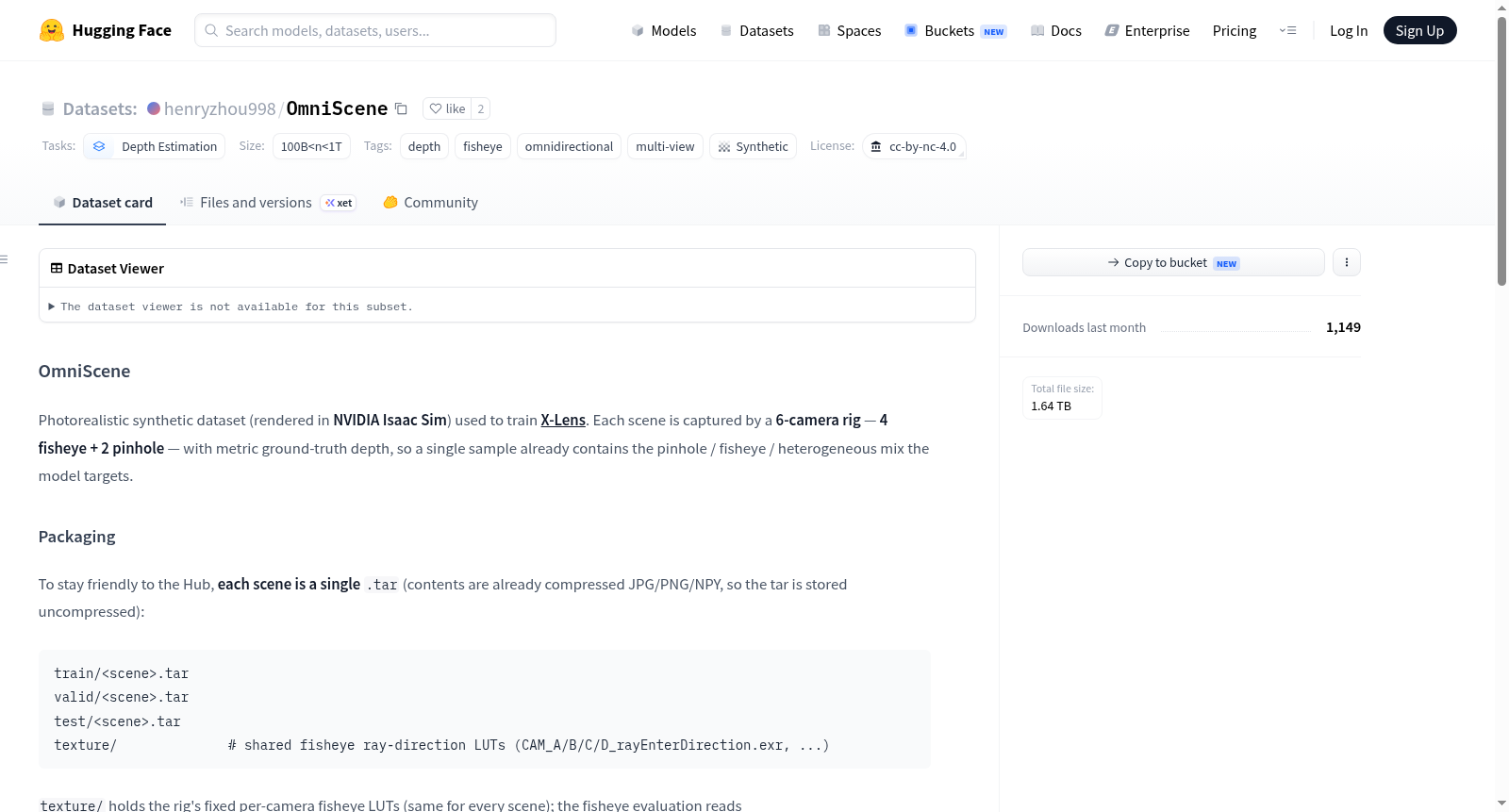Image resolution: width=1509 pixels, height=812 pixels.
Task: Follow the X-Lens link
Action: click(563, 420)
